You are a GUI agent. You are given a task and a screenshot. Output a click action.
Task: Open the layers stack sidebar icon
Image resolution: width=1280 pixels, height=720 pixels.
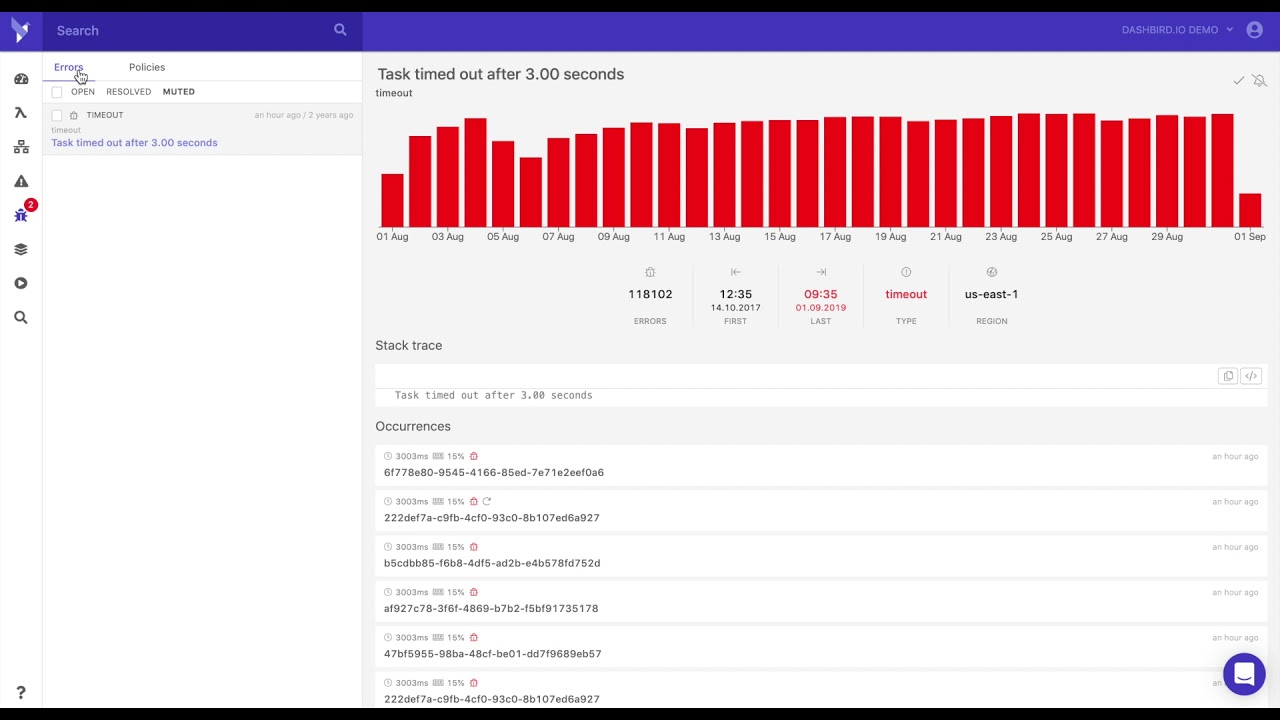coord(21,249)
